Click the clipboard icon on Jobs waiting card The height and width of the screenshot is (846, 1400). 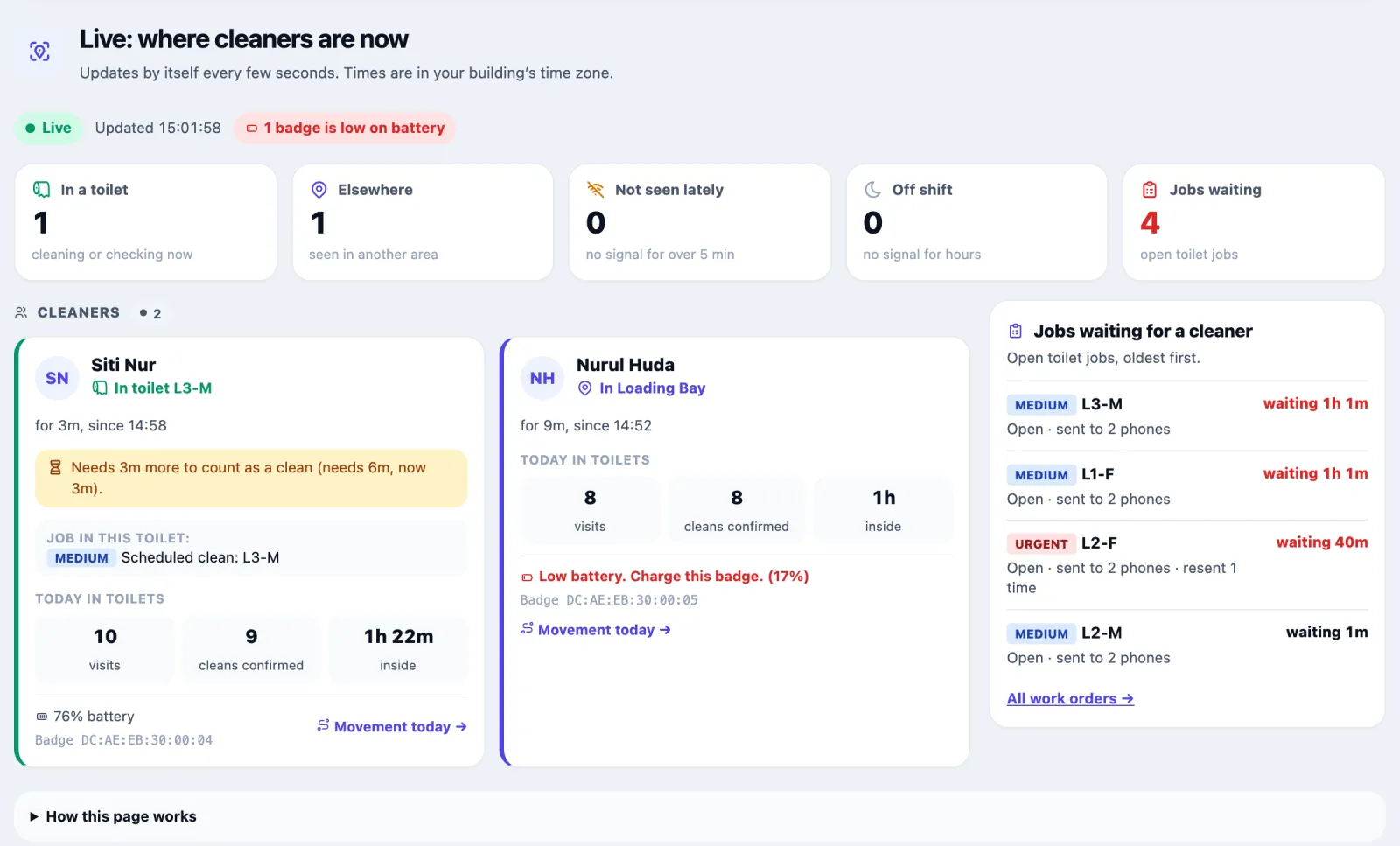1150,190
